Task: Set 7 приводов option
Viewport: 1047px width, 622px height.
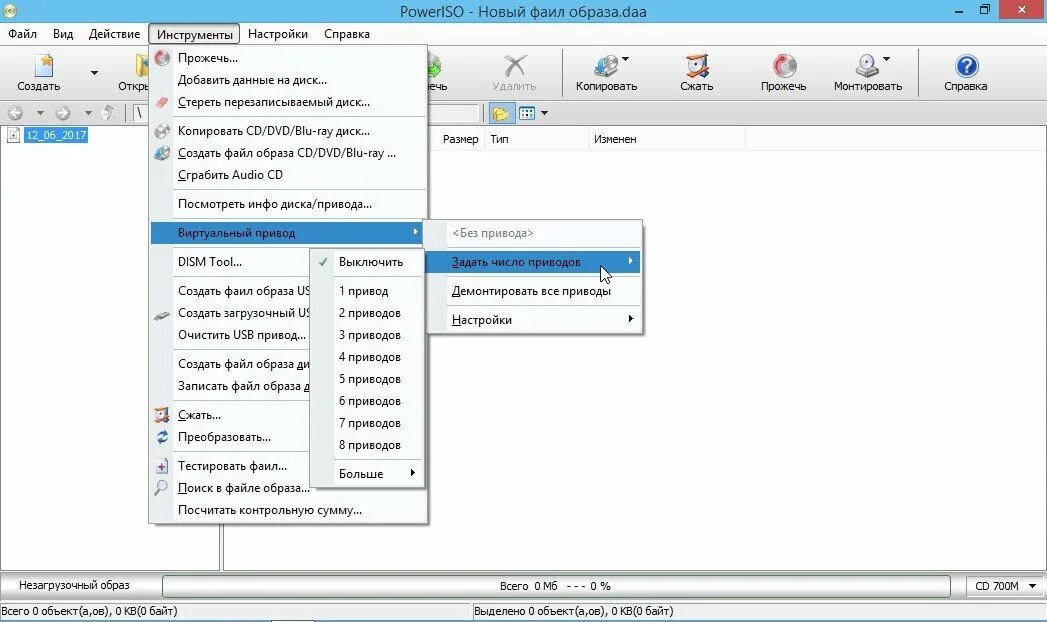Action: (x=367, y=423)
